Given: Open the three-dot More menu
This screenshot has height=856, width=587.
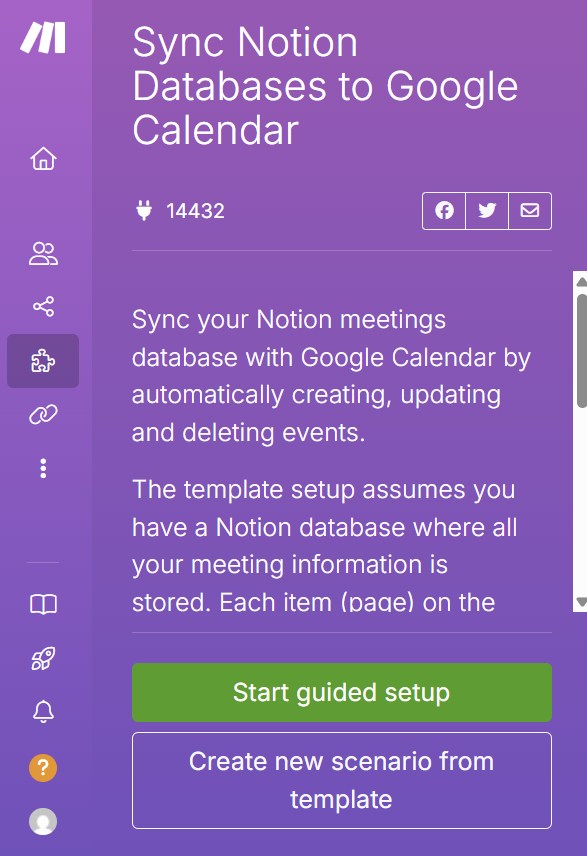Looking at the screenshot, I should coord(43,468).
